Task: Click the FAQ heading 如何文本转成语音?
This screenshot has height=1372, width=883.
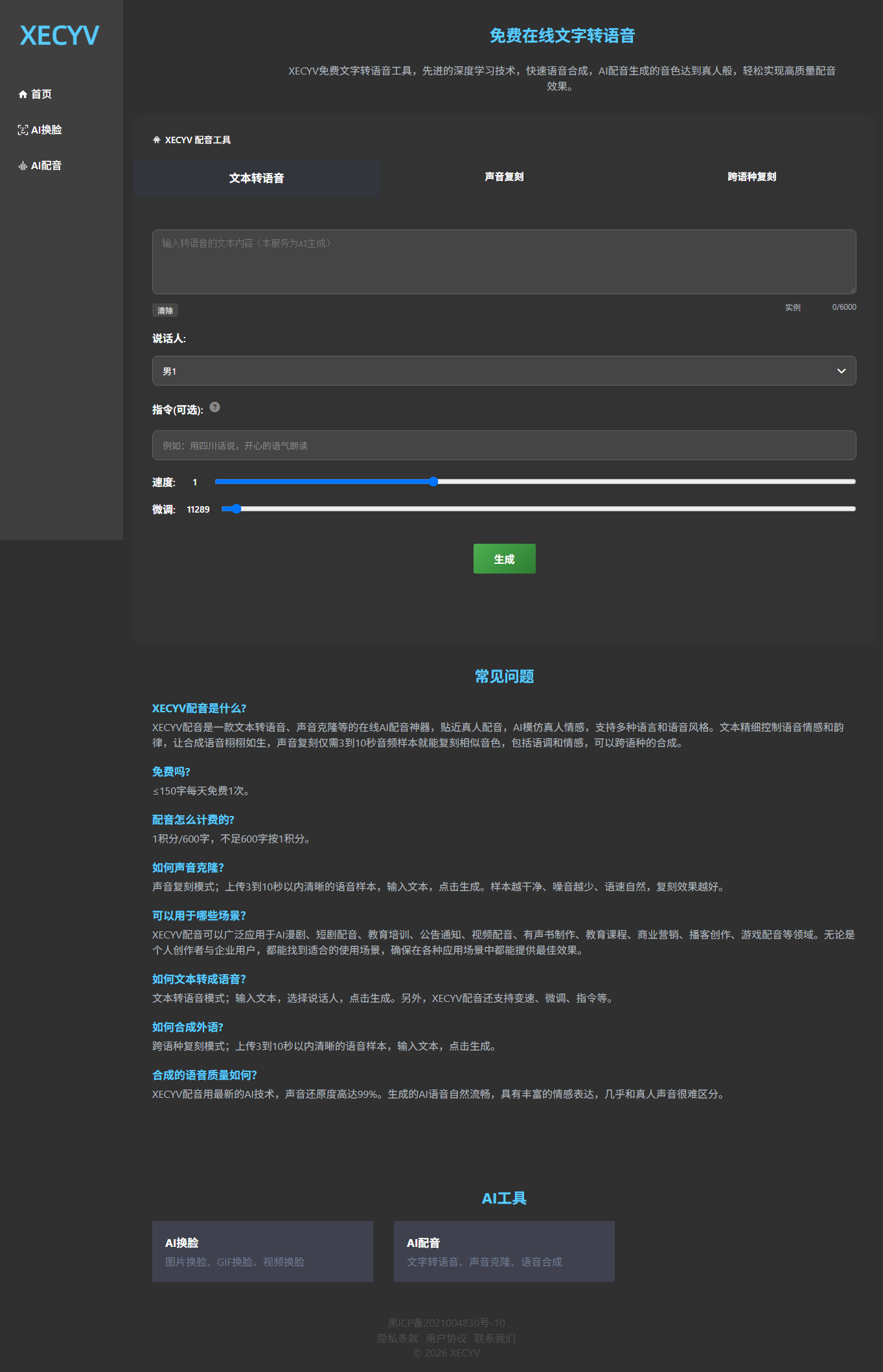Action: coord(199,979)
